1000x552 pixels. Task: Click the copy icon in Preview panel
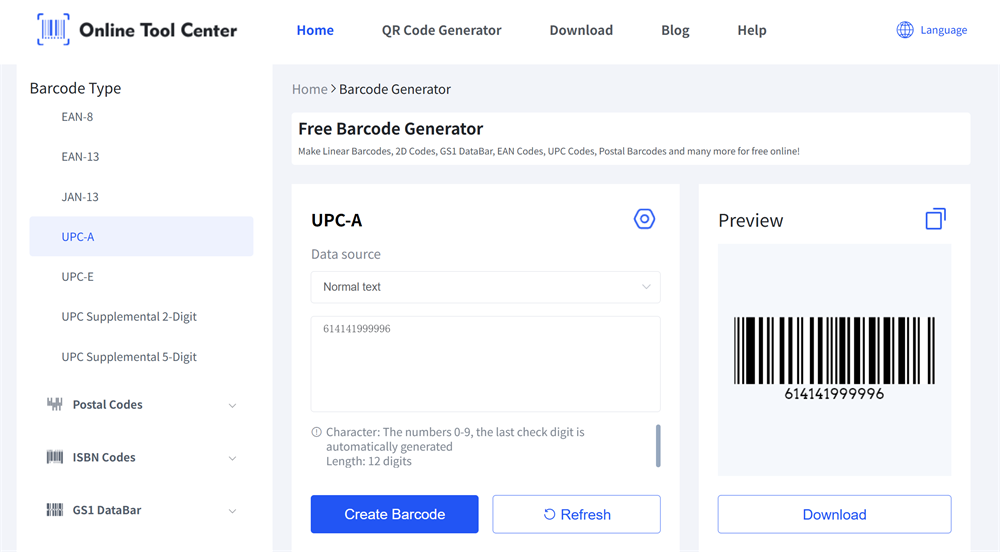tap(935, 219)
